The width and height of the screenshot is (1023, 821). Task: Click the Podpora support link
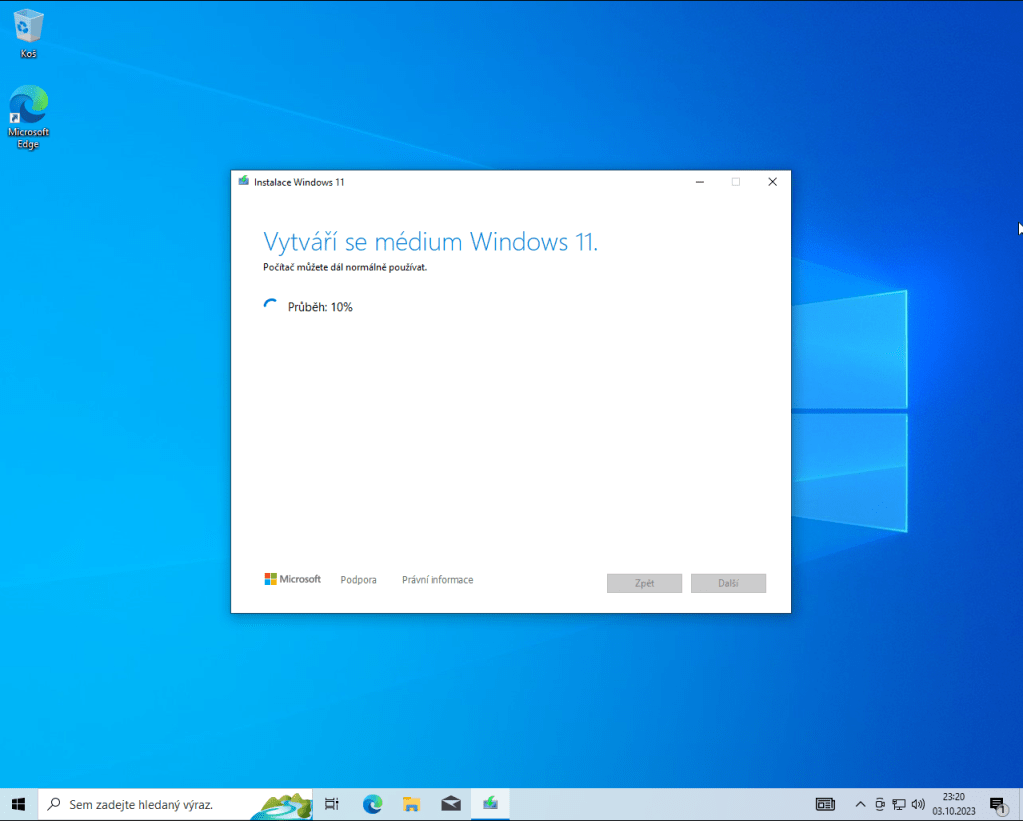click(x=358, y=580)
